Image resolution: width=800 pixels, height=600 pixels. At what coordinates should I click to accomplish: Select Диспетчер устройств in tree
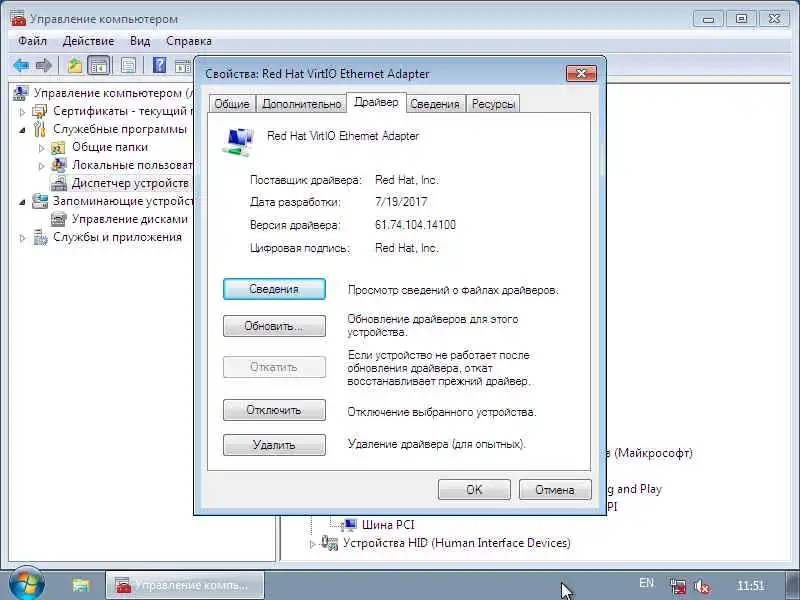click(x=130, y=183)
